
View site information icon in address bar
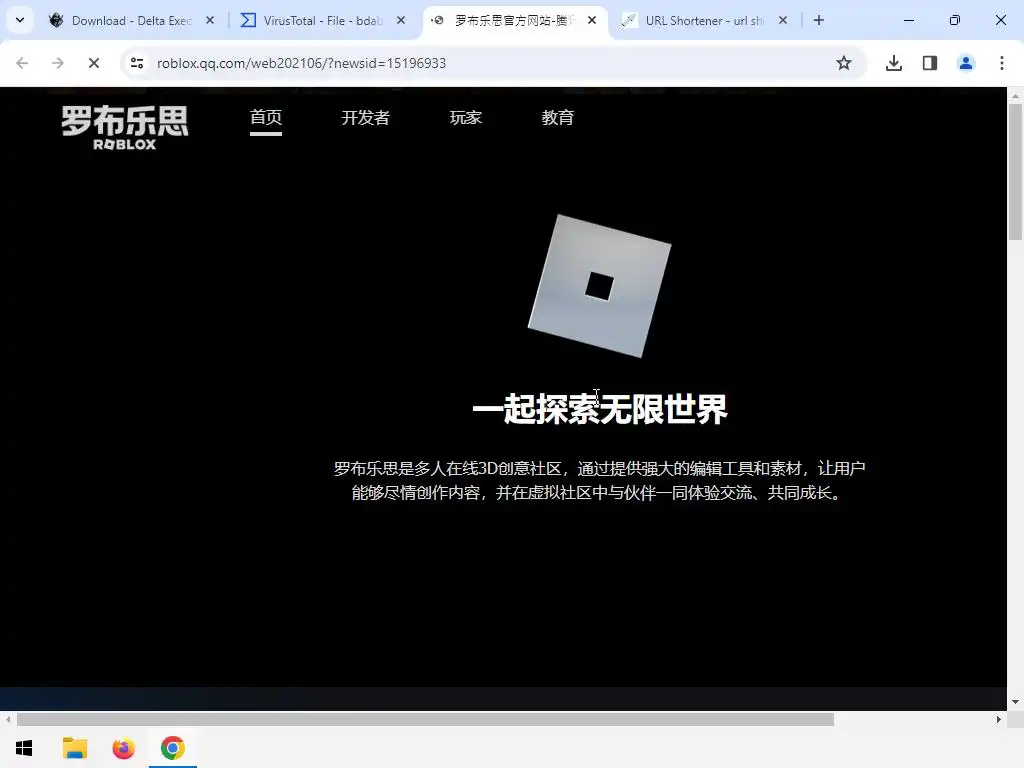coord(137,63)
